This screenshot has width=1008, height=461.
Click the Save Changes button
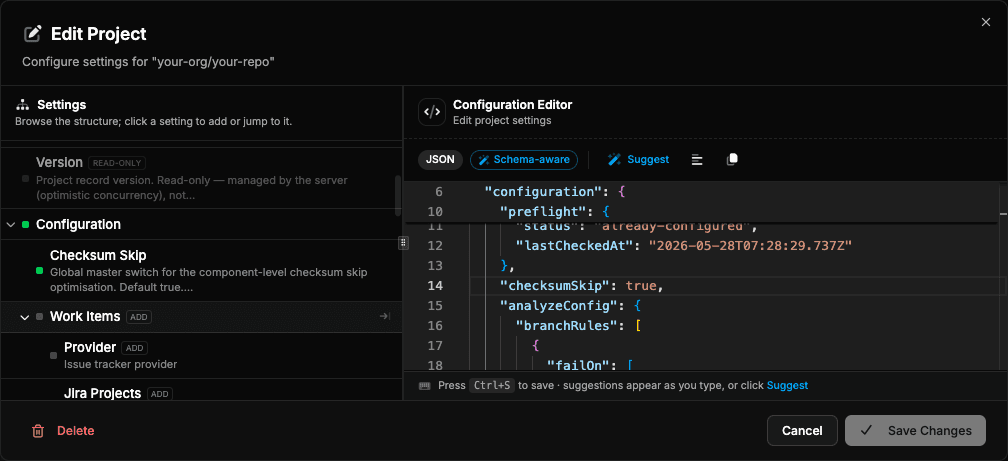click(915, 431)
